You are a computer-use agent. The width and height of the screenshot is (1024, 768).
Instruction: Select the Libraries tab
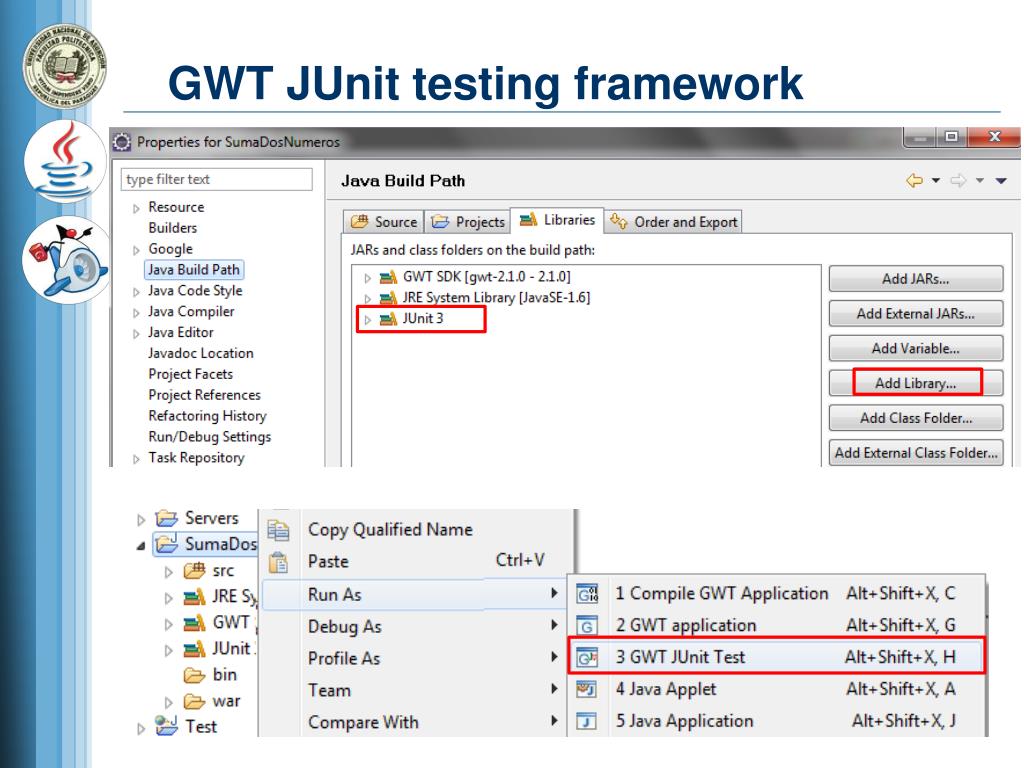tap(557, 220)
